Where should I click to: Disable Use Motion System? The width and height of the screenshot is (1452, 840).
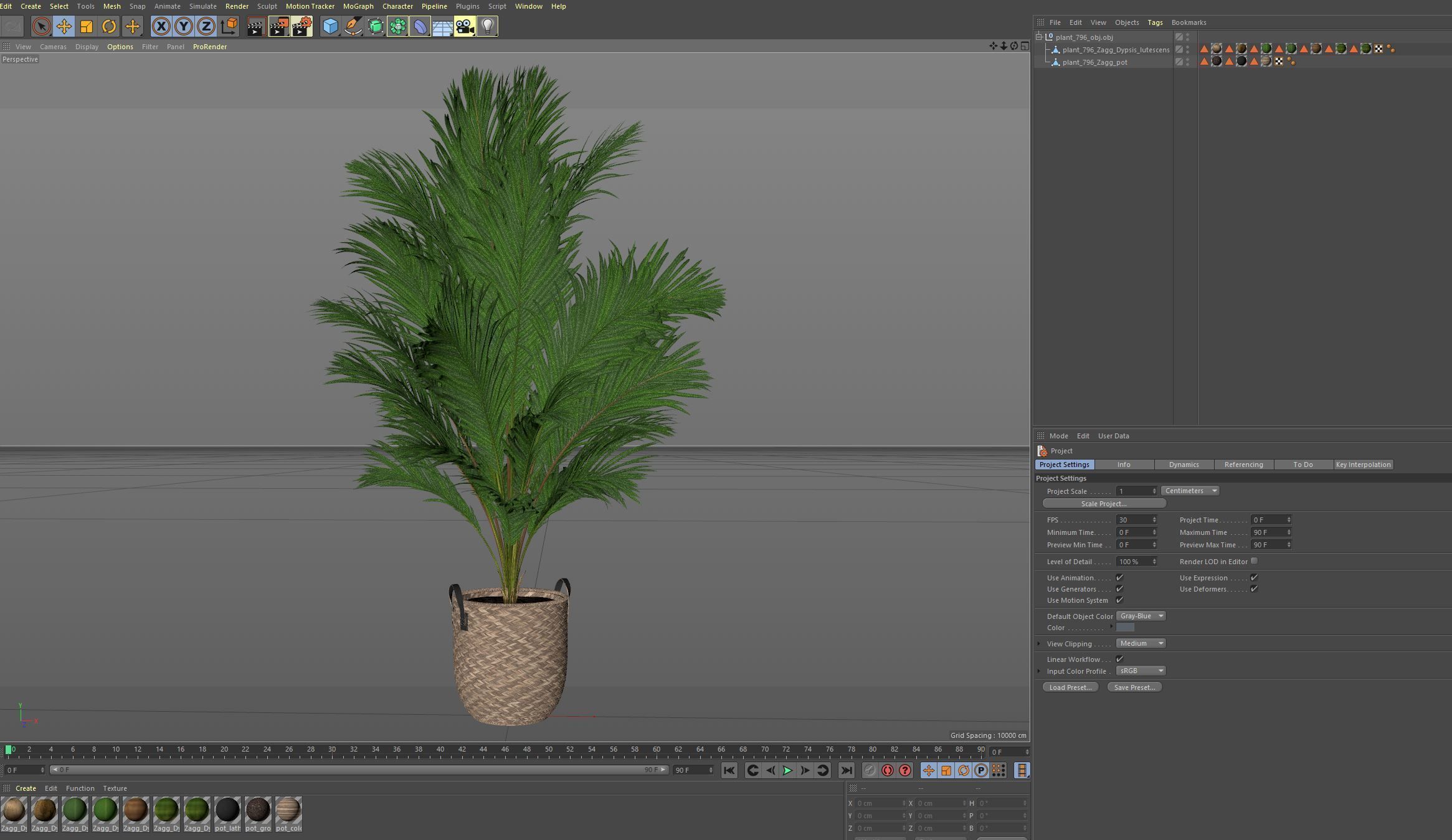coord(1120,600)
